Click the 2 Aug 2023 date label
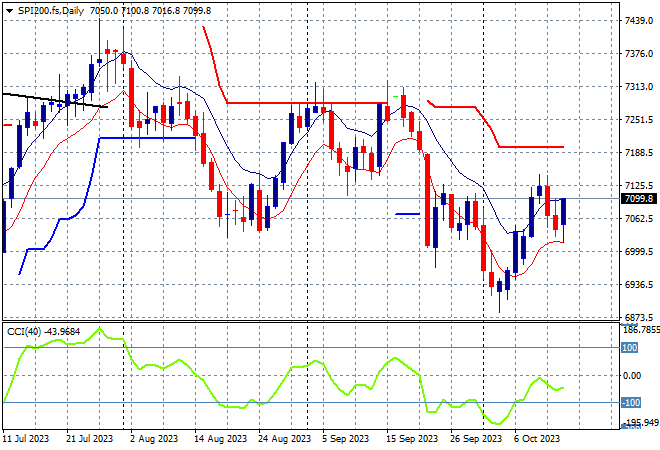This screenshot has width=660, height=450. (154, 439)
